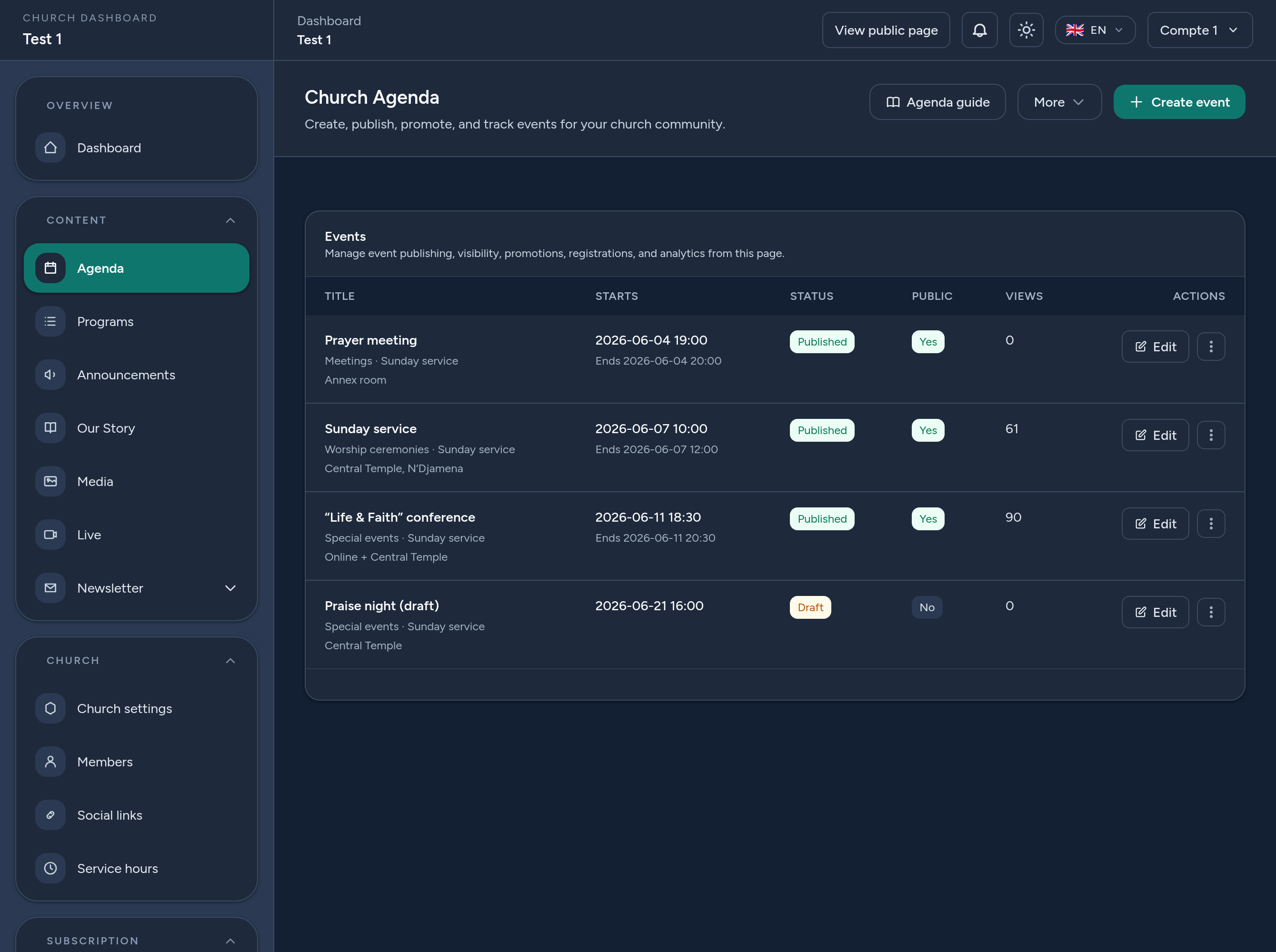Click the Programs list icon
1276x952 pixels.
pos(51,322)
